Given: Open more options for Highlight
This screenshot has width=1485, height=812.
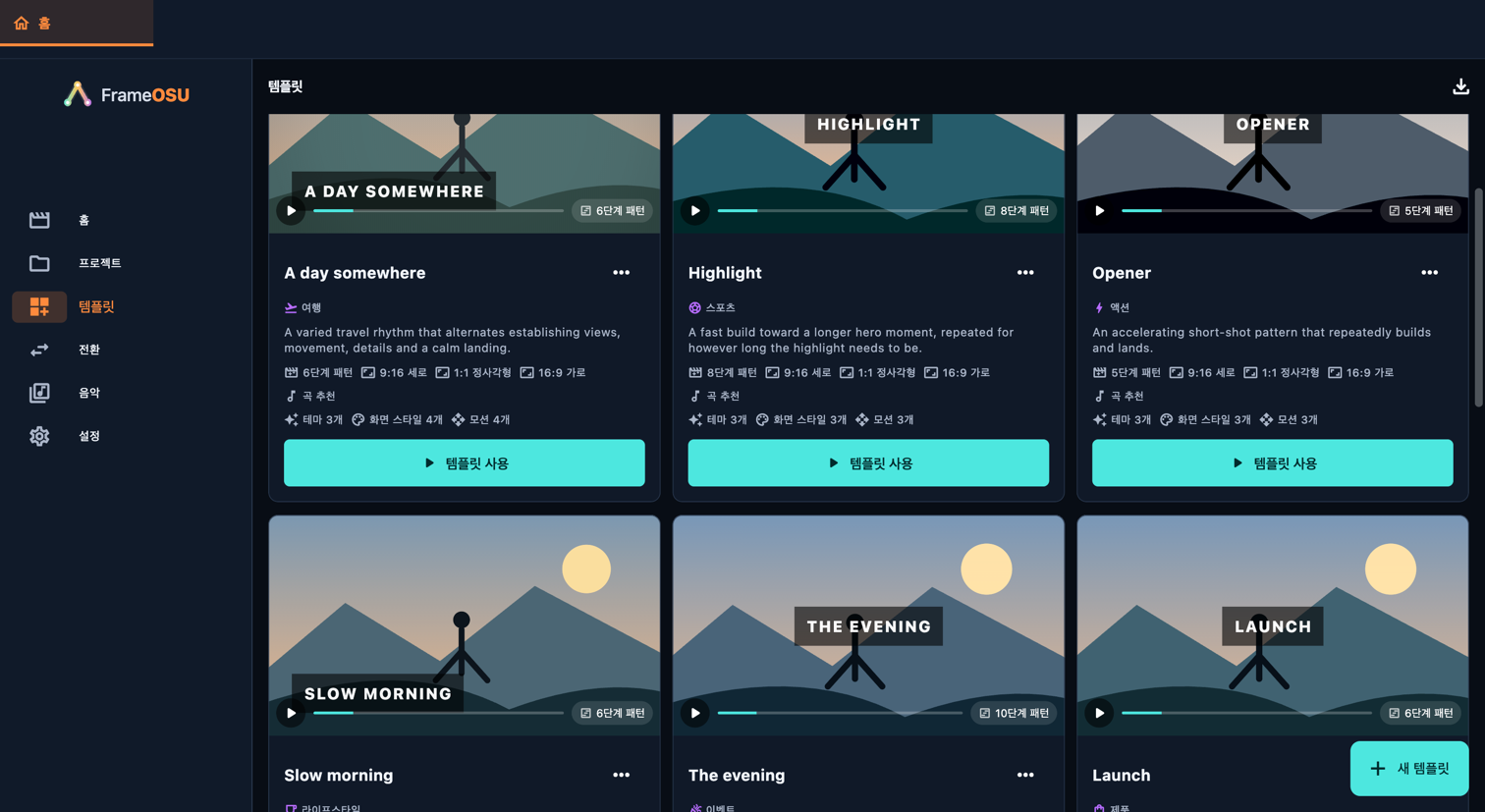Looking at the screenshot, I should point(1025,273).
